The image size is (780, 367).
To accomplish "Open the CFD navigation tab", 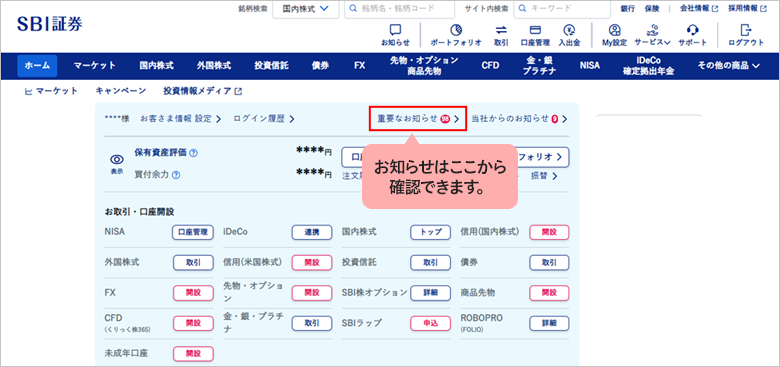I will click(x=490, y=66).
